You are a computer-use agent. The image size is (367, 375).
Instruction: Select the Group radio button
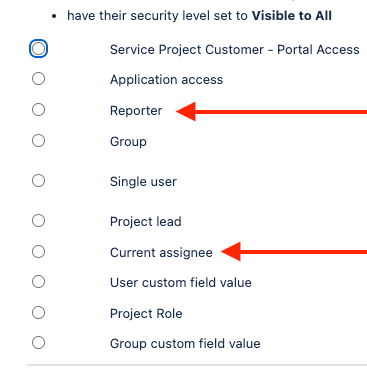click(38, 141)
